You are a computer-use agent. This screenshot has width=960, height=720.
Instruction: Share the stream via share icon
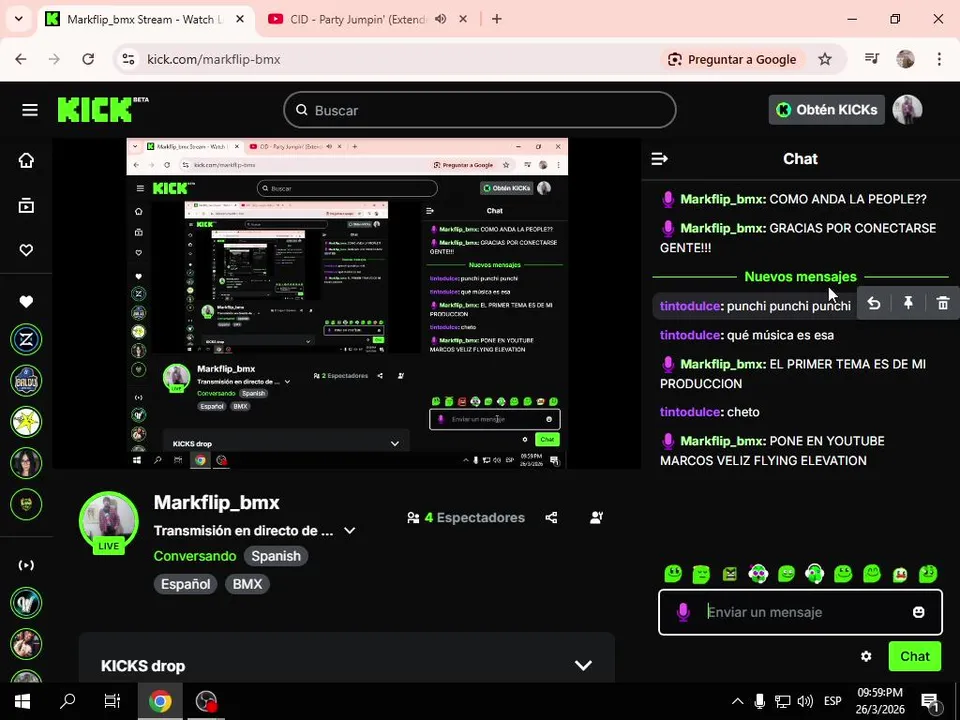[551, 518]
